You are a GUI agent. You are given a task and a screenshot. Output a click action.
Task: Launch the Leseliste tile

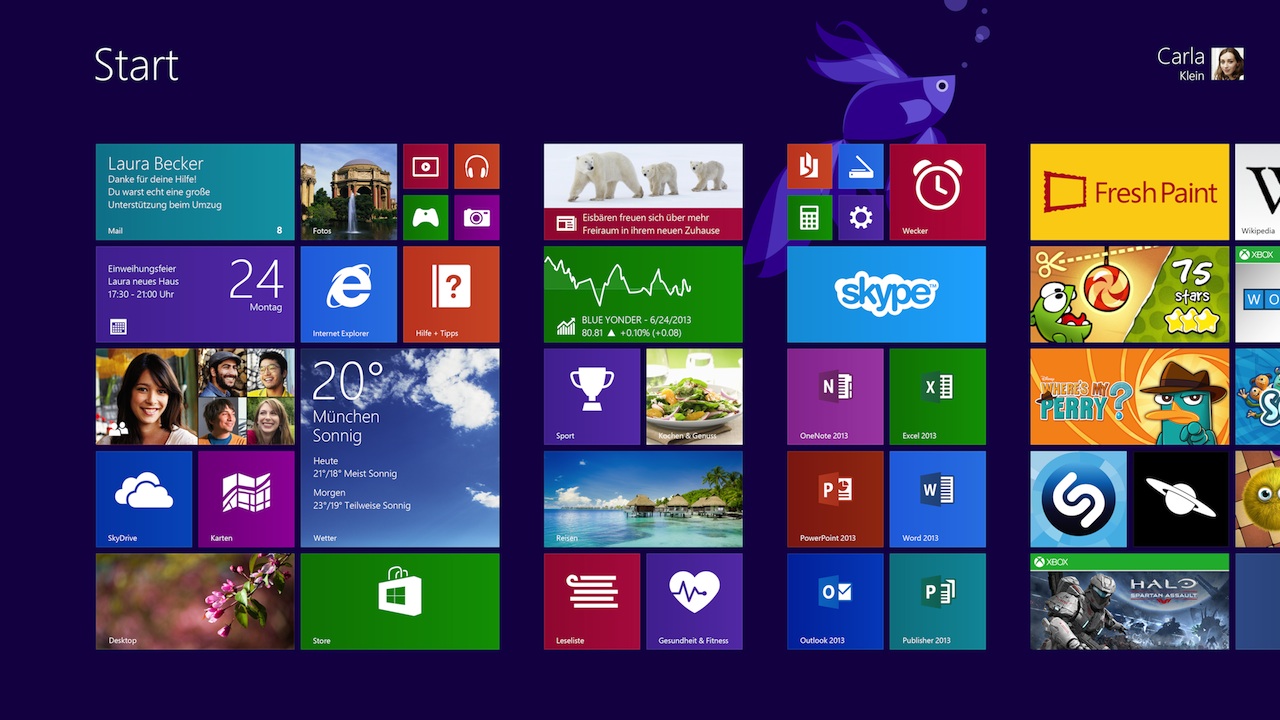tap(592, 602)
